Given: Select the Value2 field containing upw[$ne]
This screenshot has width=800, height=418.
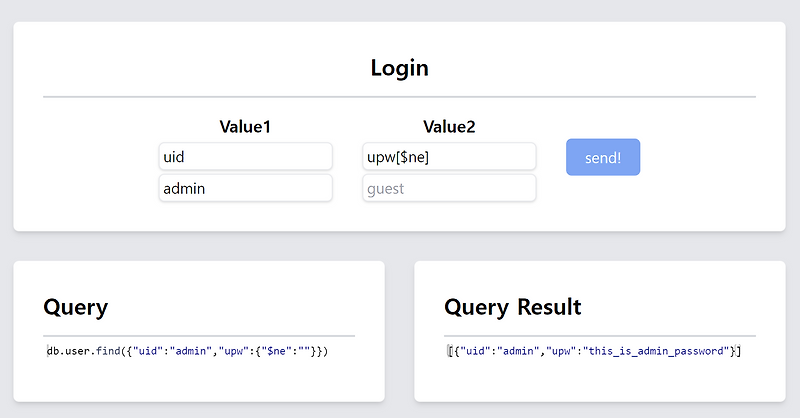Looking at the screenshot, I should point(449,157).
